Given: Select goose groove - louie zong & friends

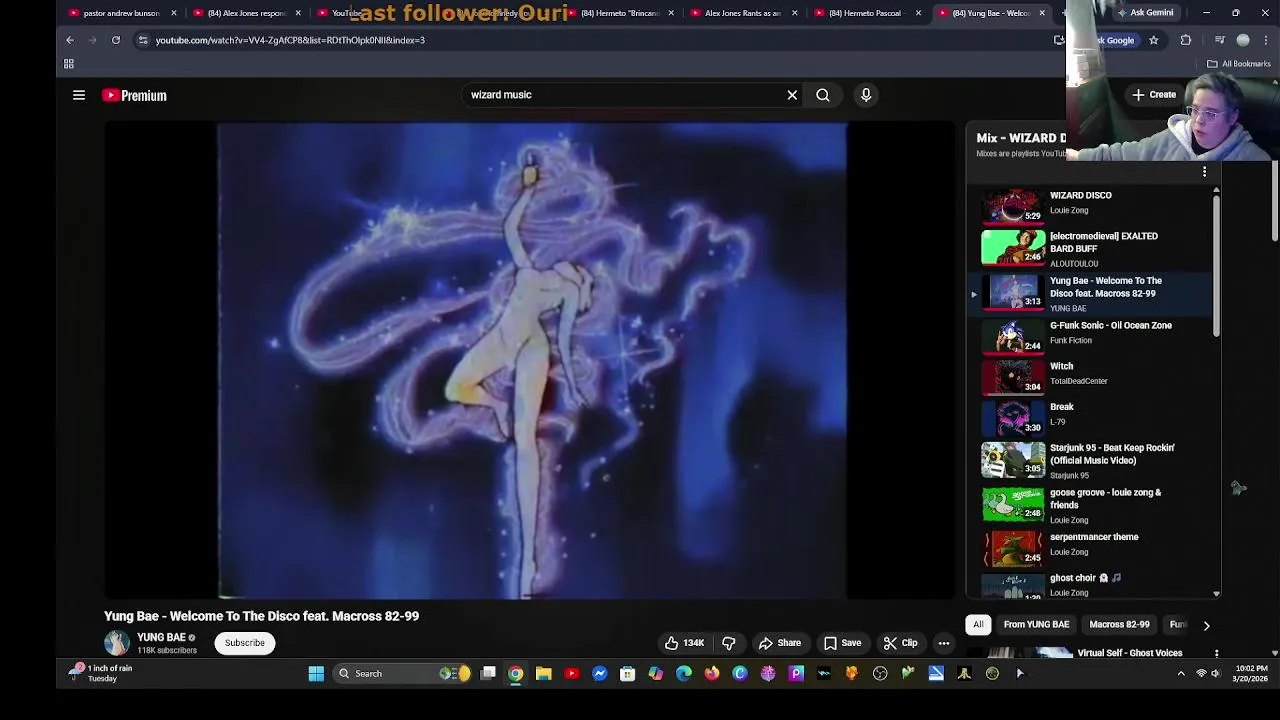Looking at the screenshot, I should pyautogui.click(x=1090, y=505).
